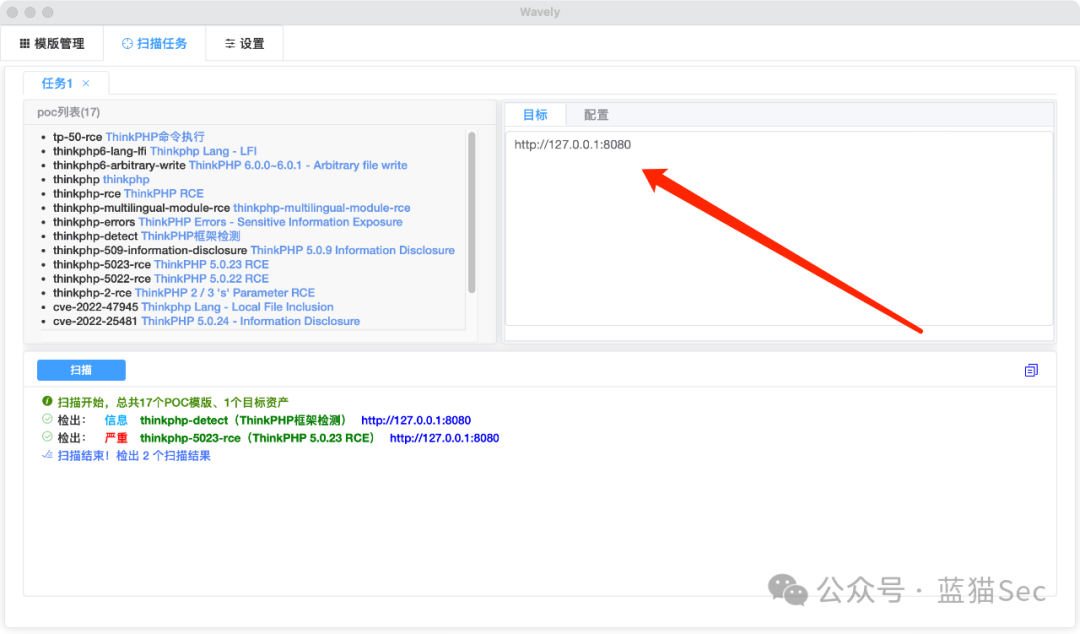The image size is (1080, 634).
Task: Open ThinkPHP 5.0.9 Information Disclosure link
Action: 352,250
